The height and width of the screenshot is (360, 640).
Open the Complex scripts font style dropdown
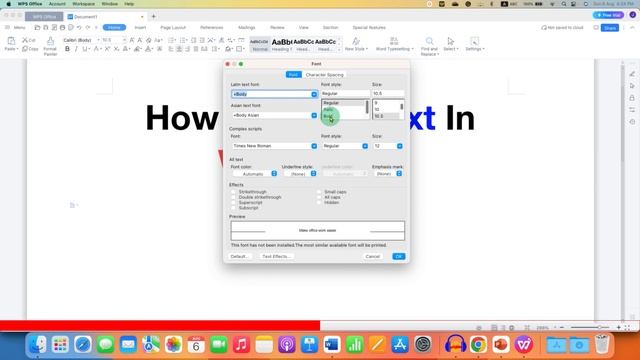tap(365, 146)
